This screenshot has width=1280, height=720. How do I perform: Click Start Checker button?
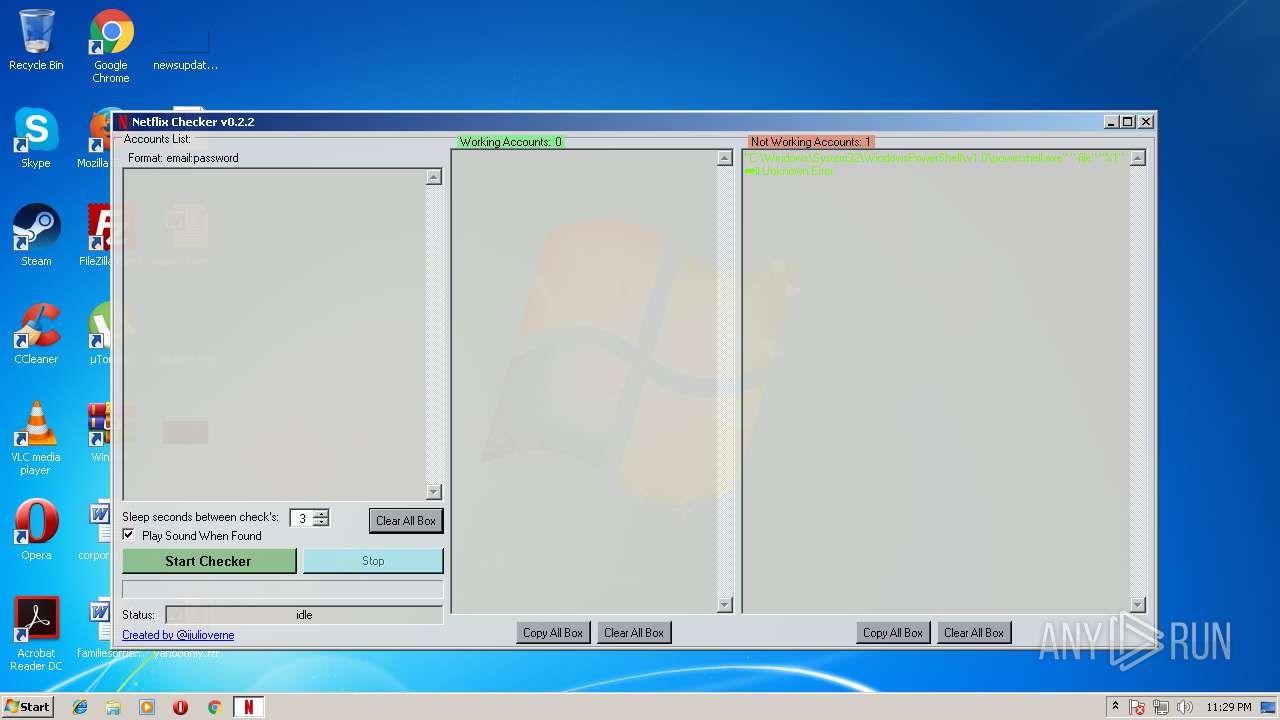209,561
